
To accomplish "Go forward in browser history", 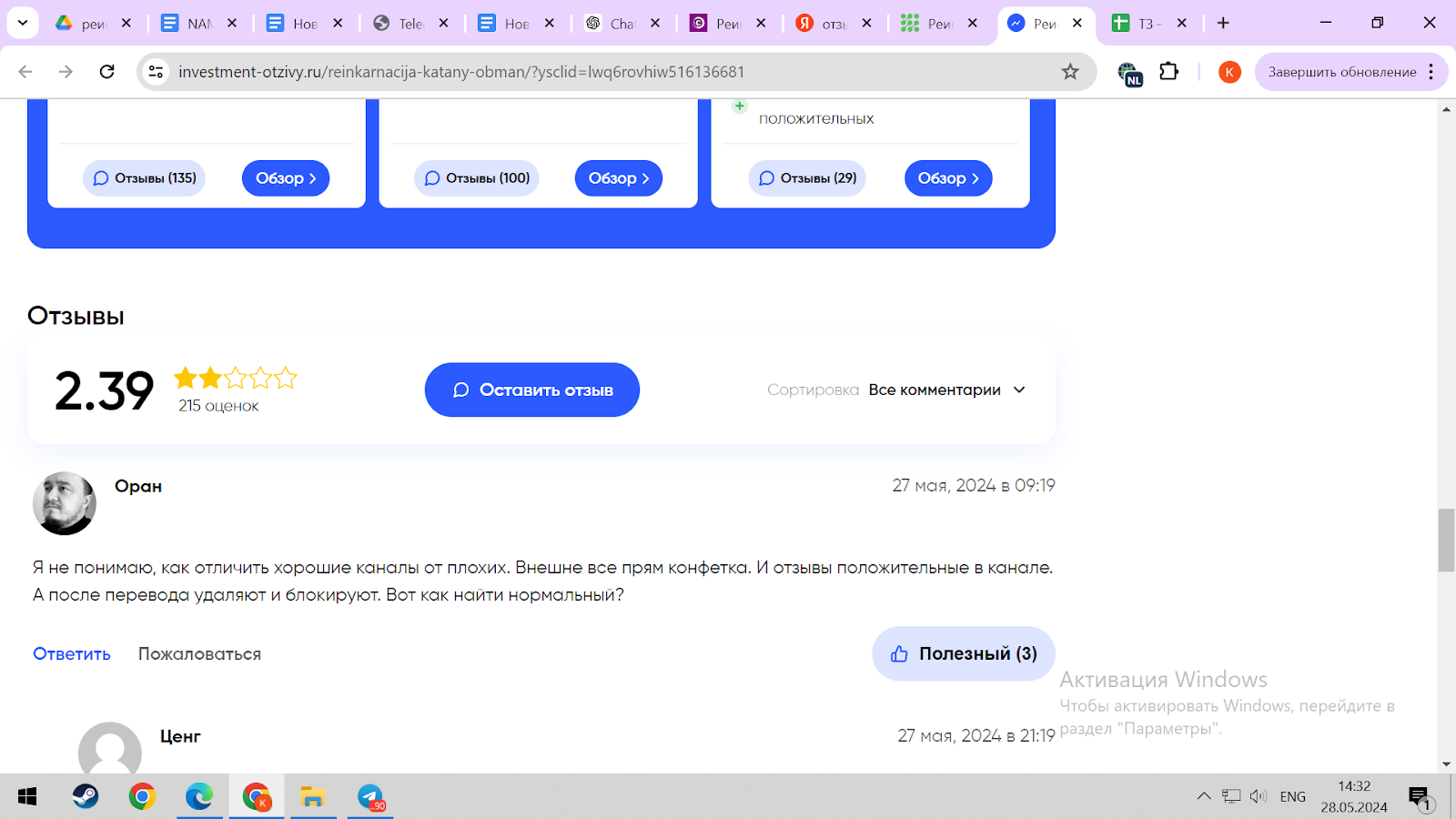I will (66, 72).
